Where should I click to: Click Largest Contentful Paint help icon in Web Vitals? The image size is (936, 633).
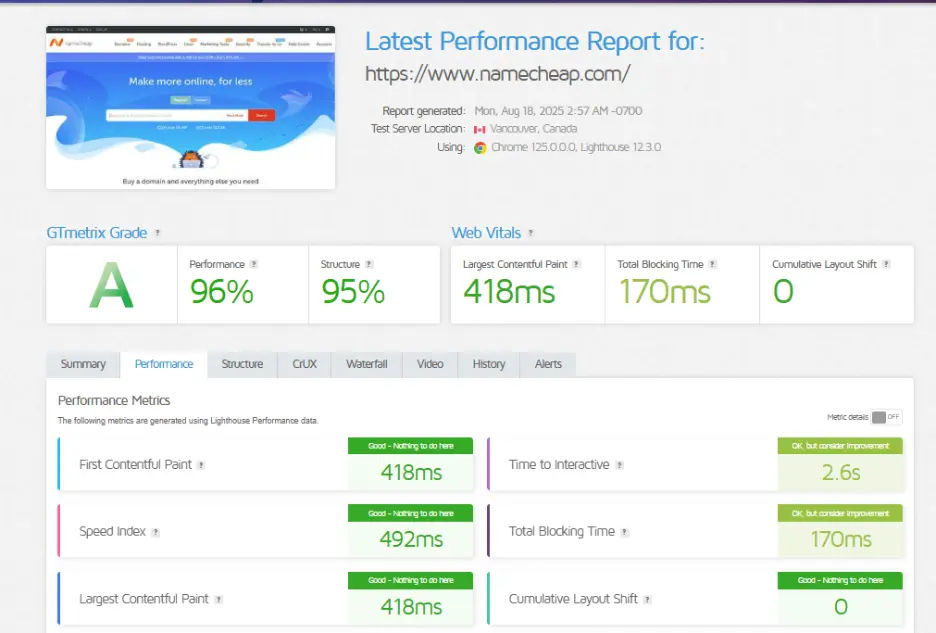coord(577,264)
